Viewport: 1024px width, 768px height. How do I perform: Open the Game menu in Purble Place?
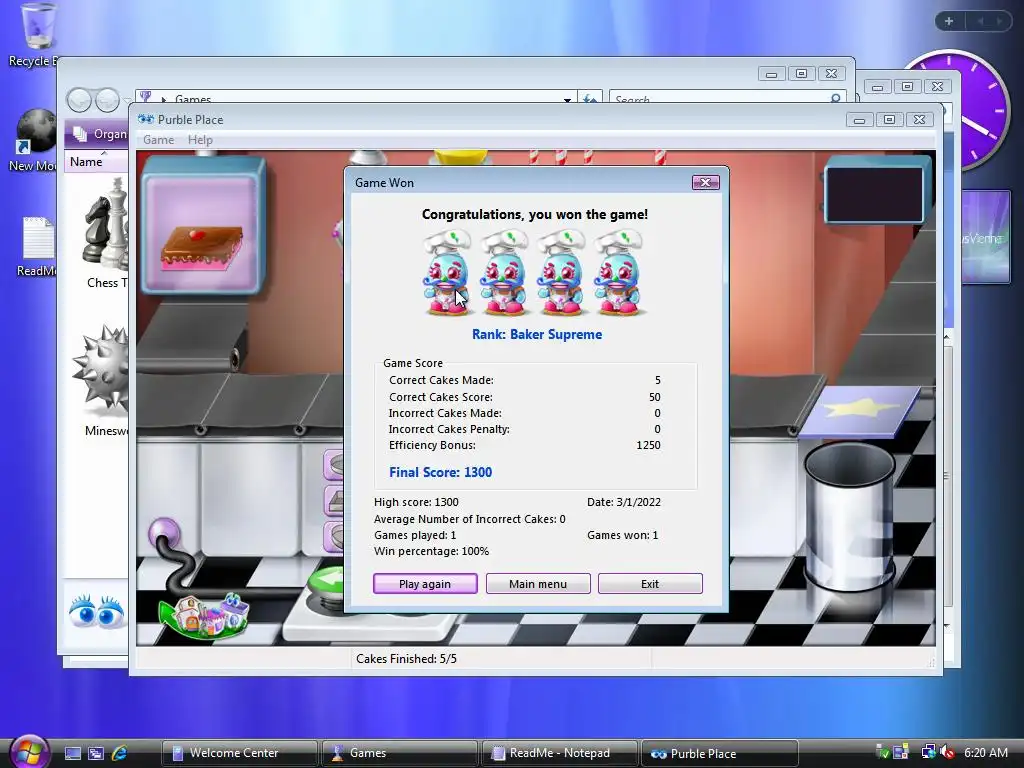tap(159, 140)
